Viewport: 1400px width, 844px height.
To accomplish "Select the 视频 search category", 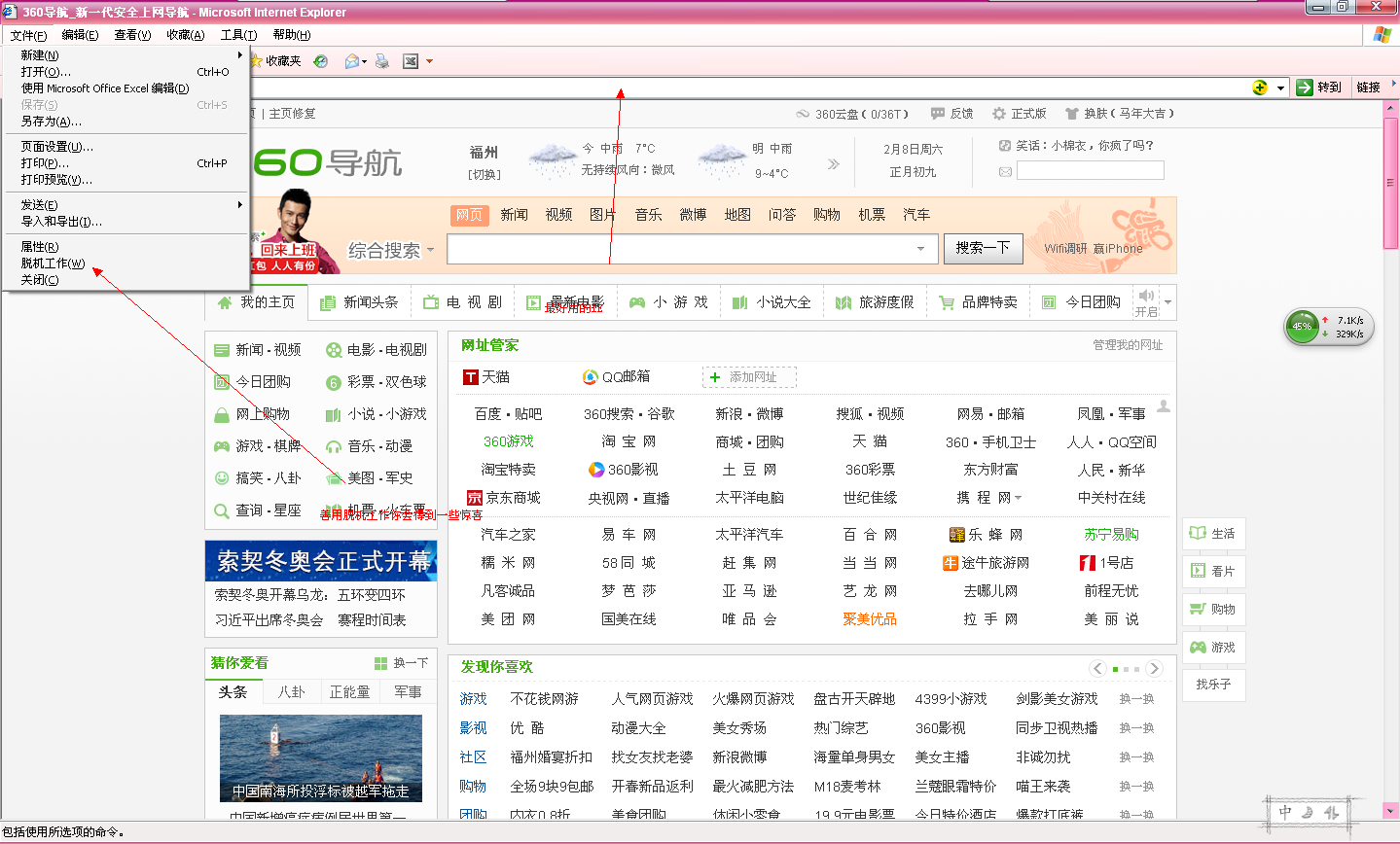I will [x=559, y=215].
